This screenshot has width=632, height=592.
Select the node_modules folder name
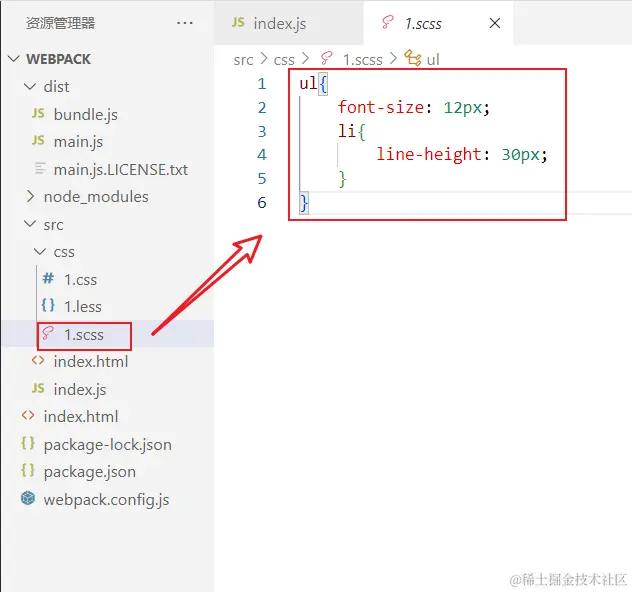[96, 197]
